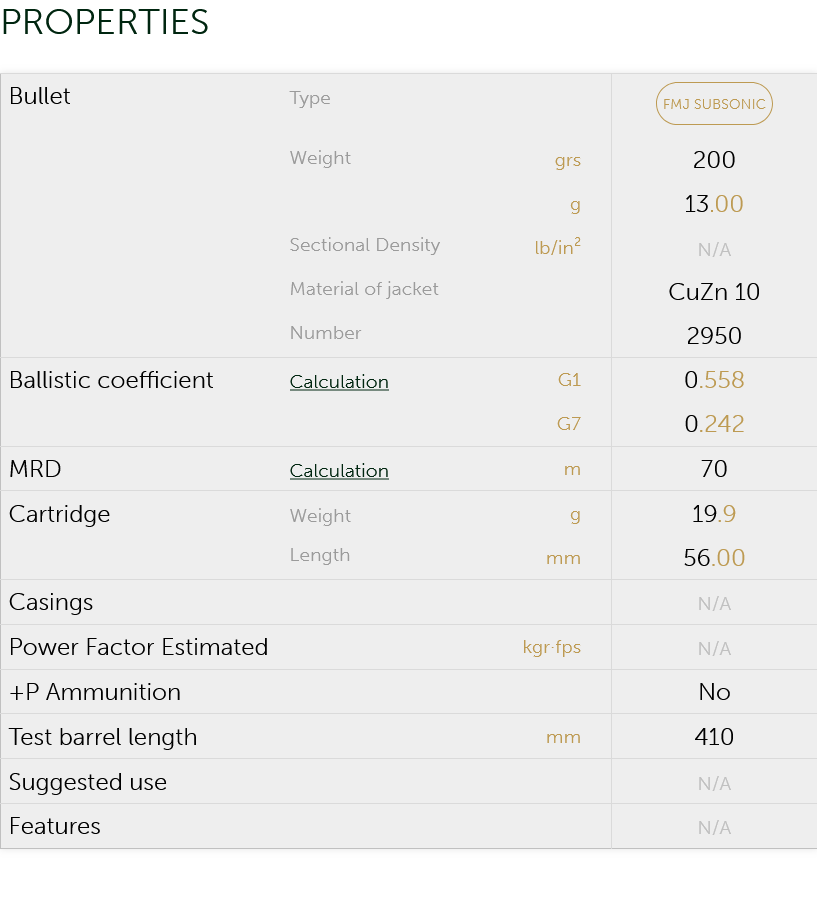Screen dimensions: 817x897
Task: Select the 200 grs bullet weight value
Action: (714, 160)
